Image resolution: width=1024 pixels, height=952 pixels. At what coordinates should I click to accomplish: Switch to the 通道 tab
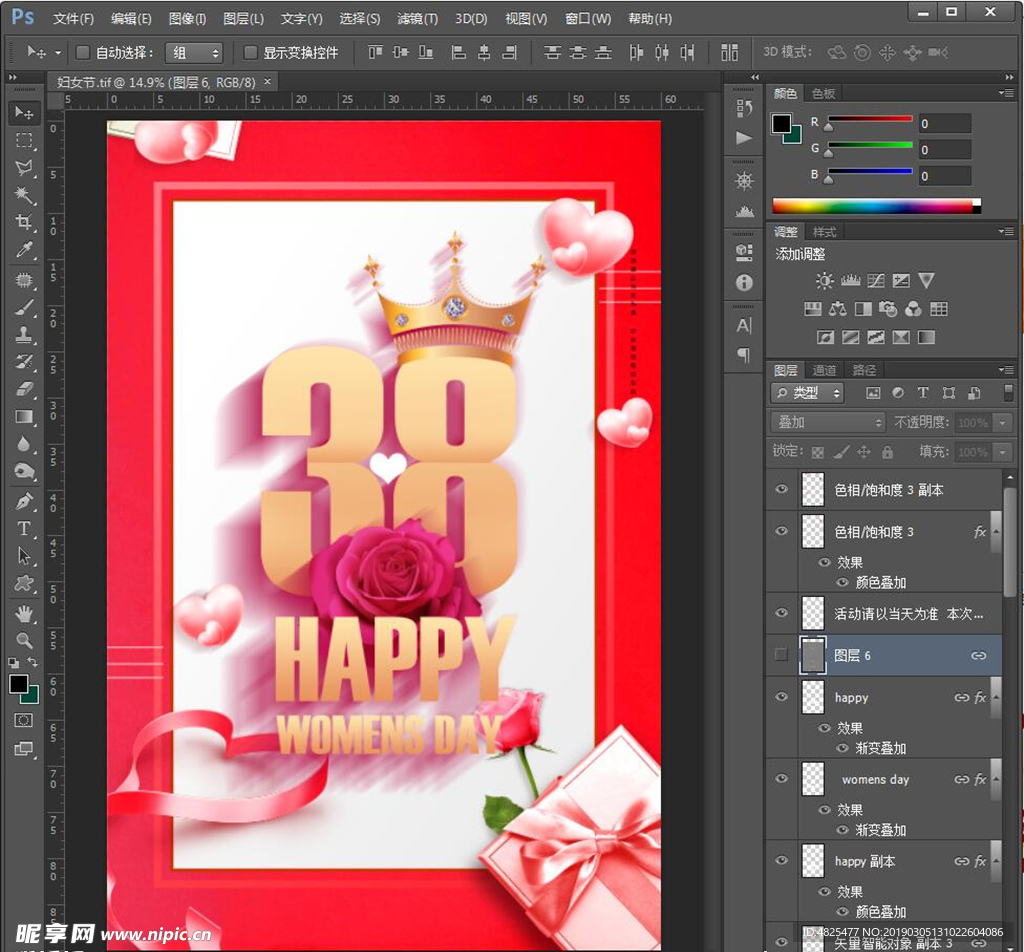click(x=825, y=370)
